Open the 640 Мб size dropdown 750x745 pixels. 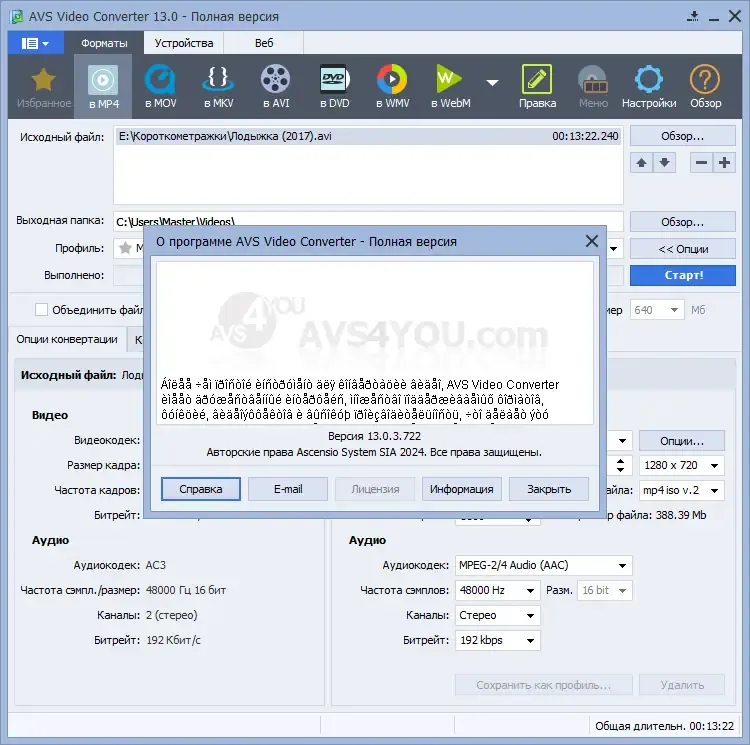pyautogui.click(x=657, y=310)
